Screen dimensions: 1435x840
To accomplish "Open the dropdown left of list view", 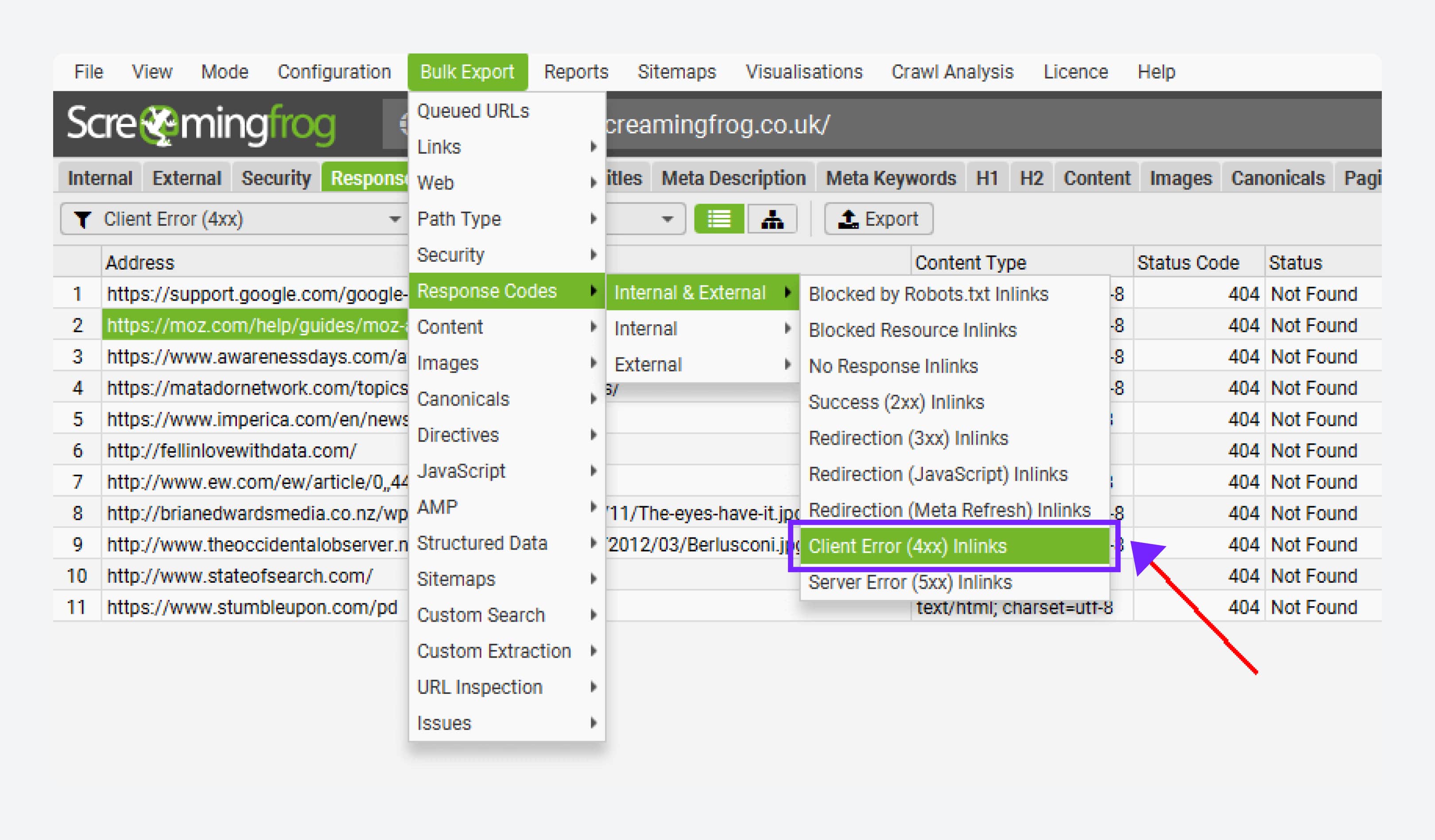I will (x=646, y=219).
